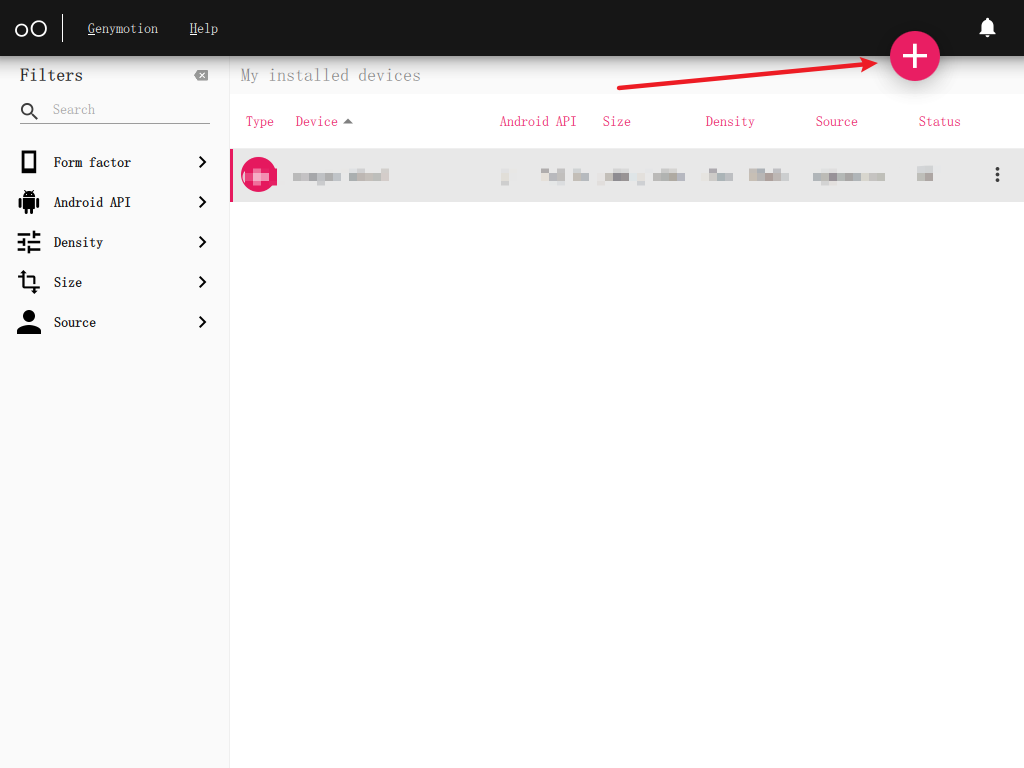Expand the Size filter
Viewport: 1024px width, 768px height.
click(x=202, y=282)
